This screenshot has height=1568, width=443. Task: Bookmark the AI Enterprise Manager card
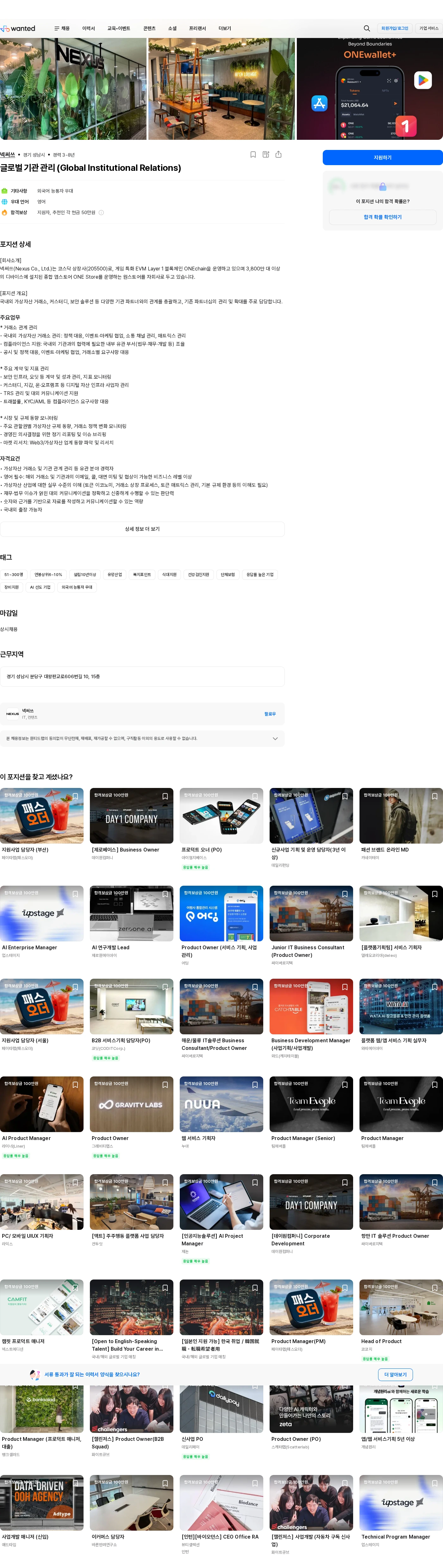pyautogui.click(x=75, y=894)
